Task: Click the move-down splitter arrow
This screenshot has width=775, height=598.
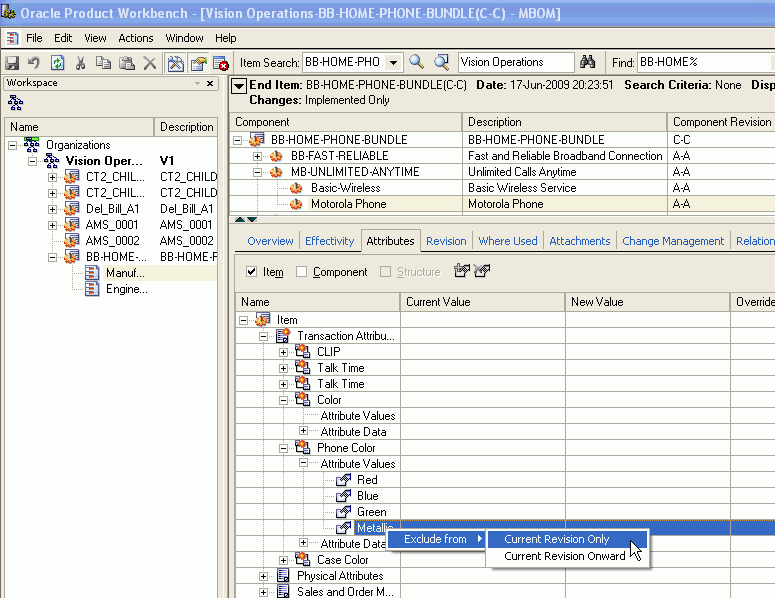Action: [252, 219]
